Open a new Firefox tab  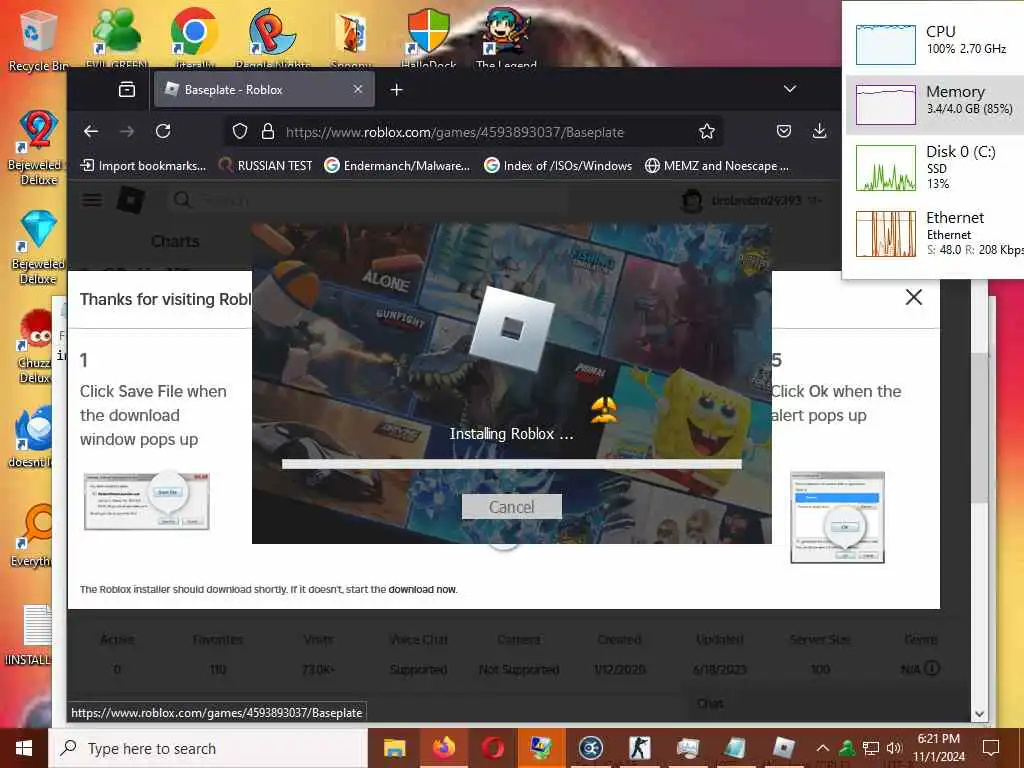[396, 89]
